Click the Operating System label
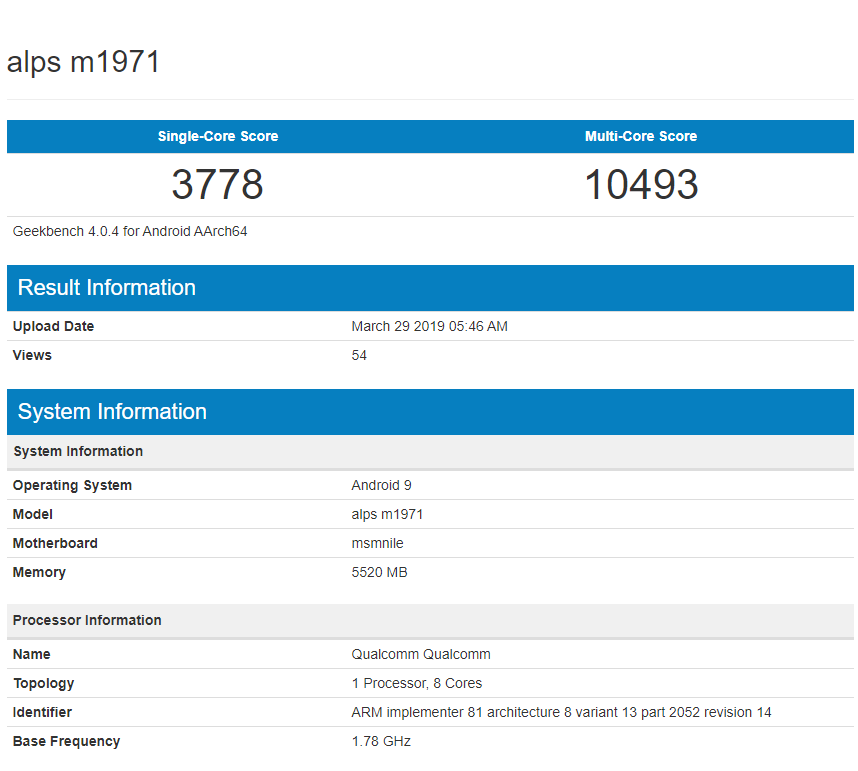The height and width of the screenshot is (771, 858). pyautogui.click(x=72, y=485)
